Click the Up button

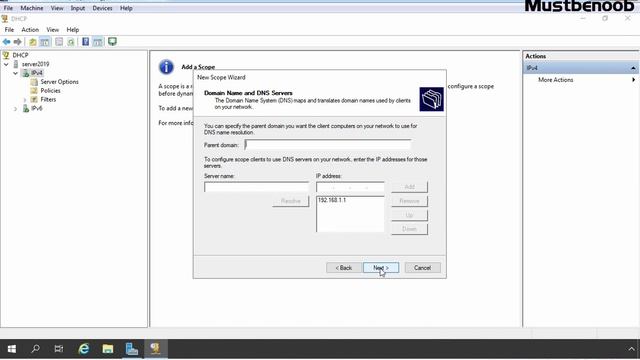(x=409, y=215)
